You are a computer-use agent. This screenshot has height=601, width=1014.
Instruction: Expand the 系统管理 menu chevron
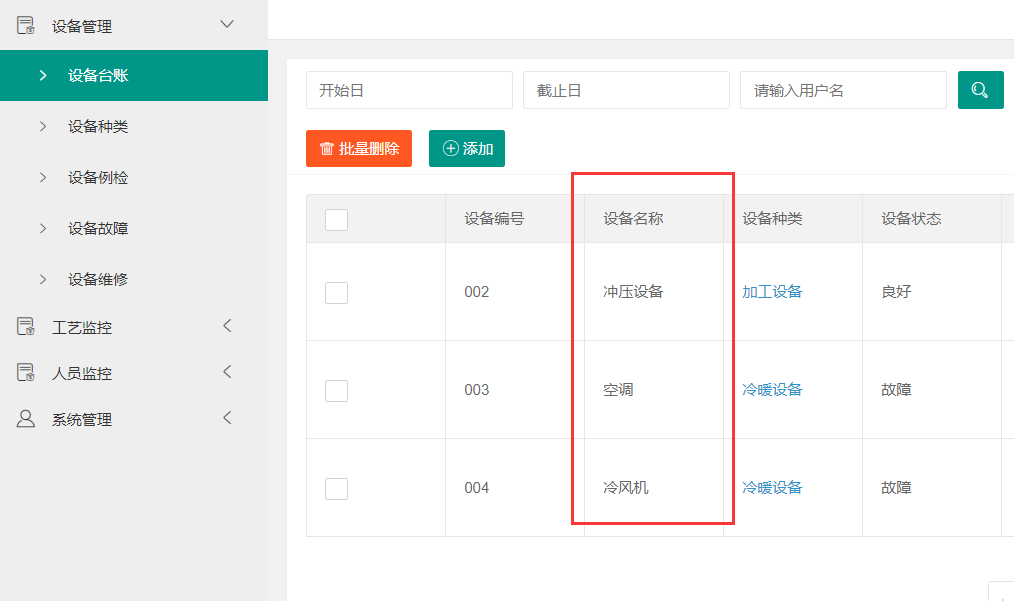pyautogui.click(x=227, y=417)
